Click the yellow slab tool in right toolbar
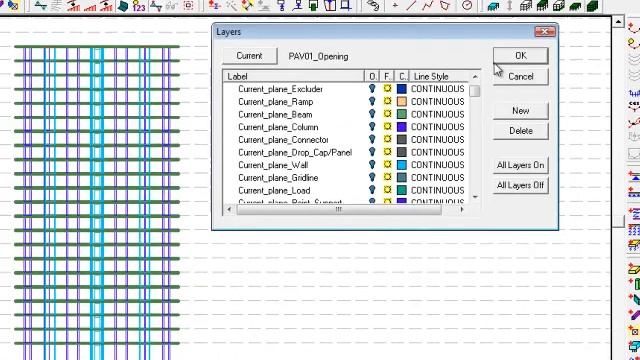 click(634, 269)
